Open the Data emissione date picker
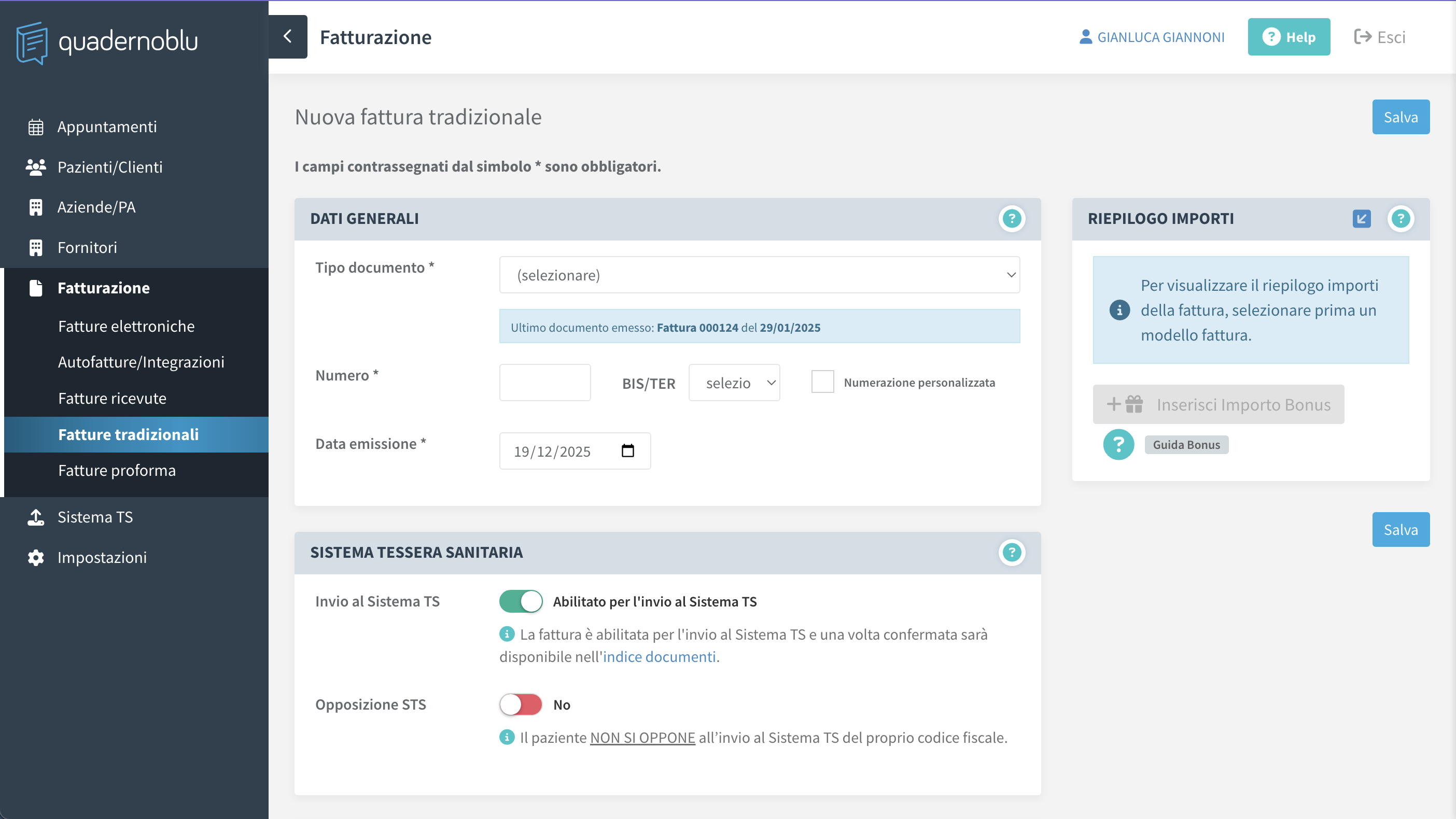 [x=627, y=450]
